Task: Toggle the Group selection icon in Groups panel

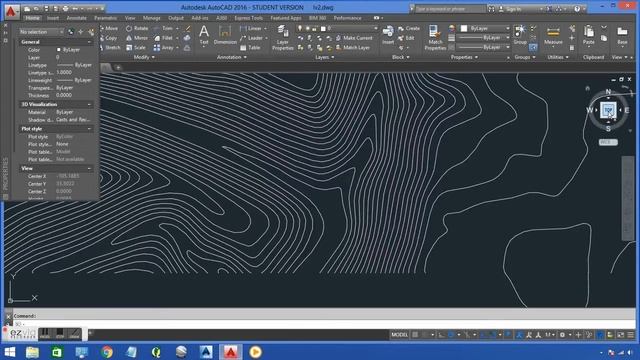Action: point(533,47)
